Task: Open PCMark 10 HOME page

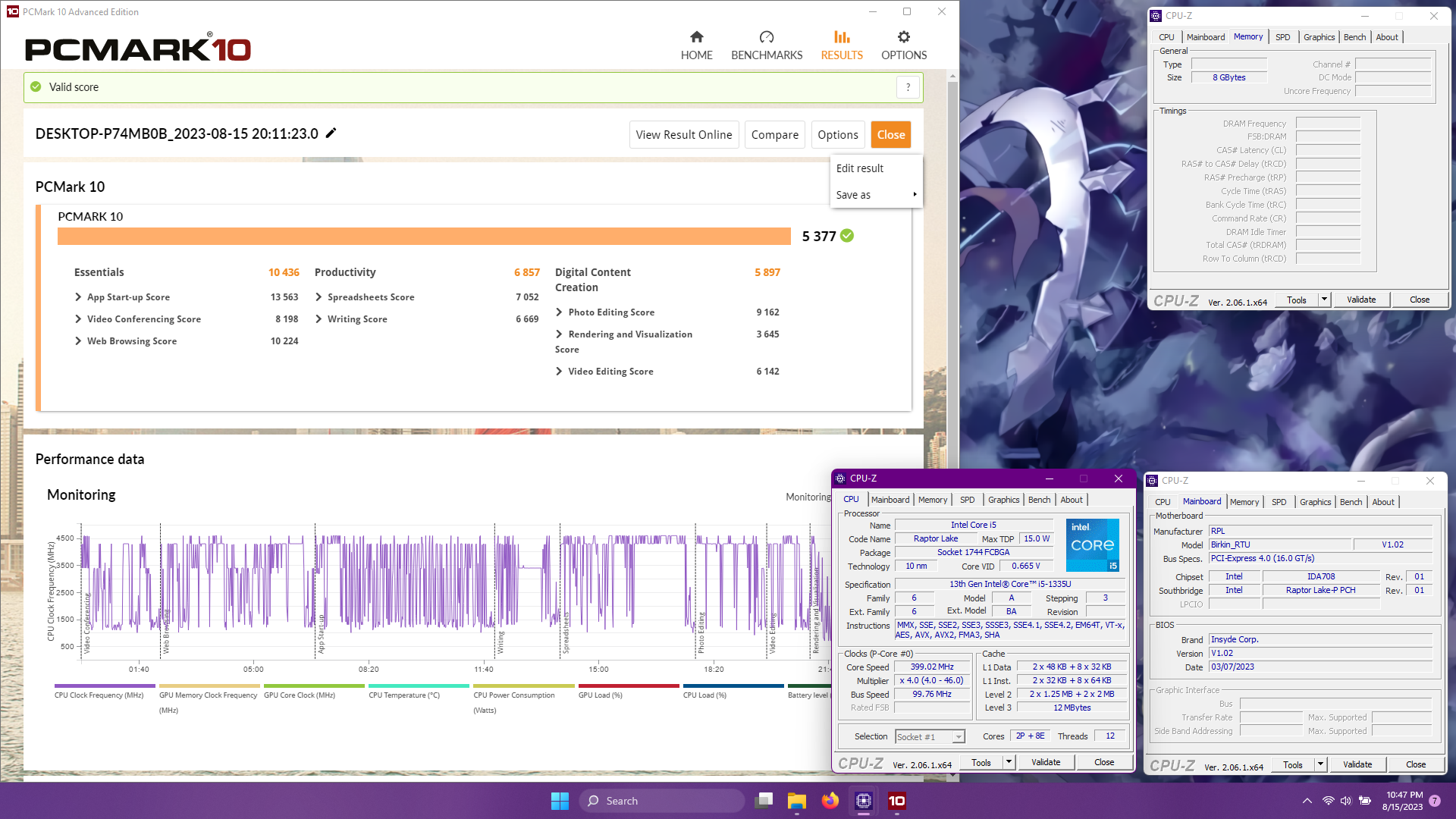Action: pos(696,45)
